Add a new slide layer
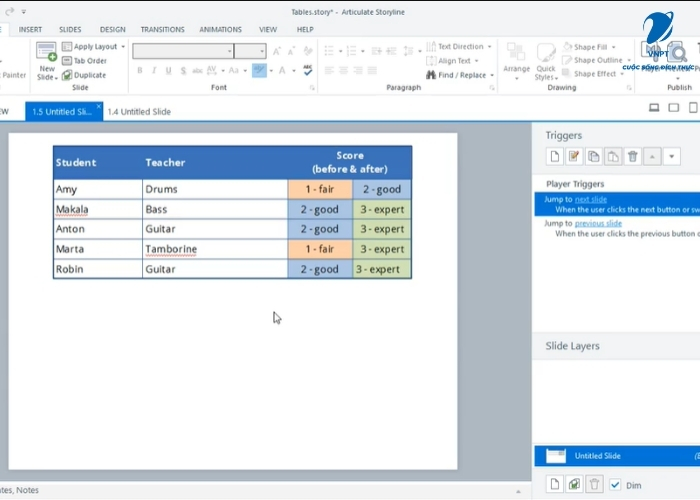 [555, 485]
